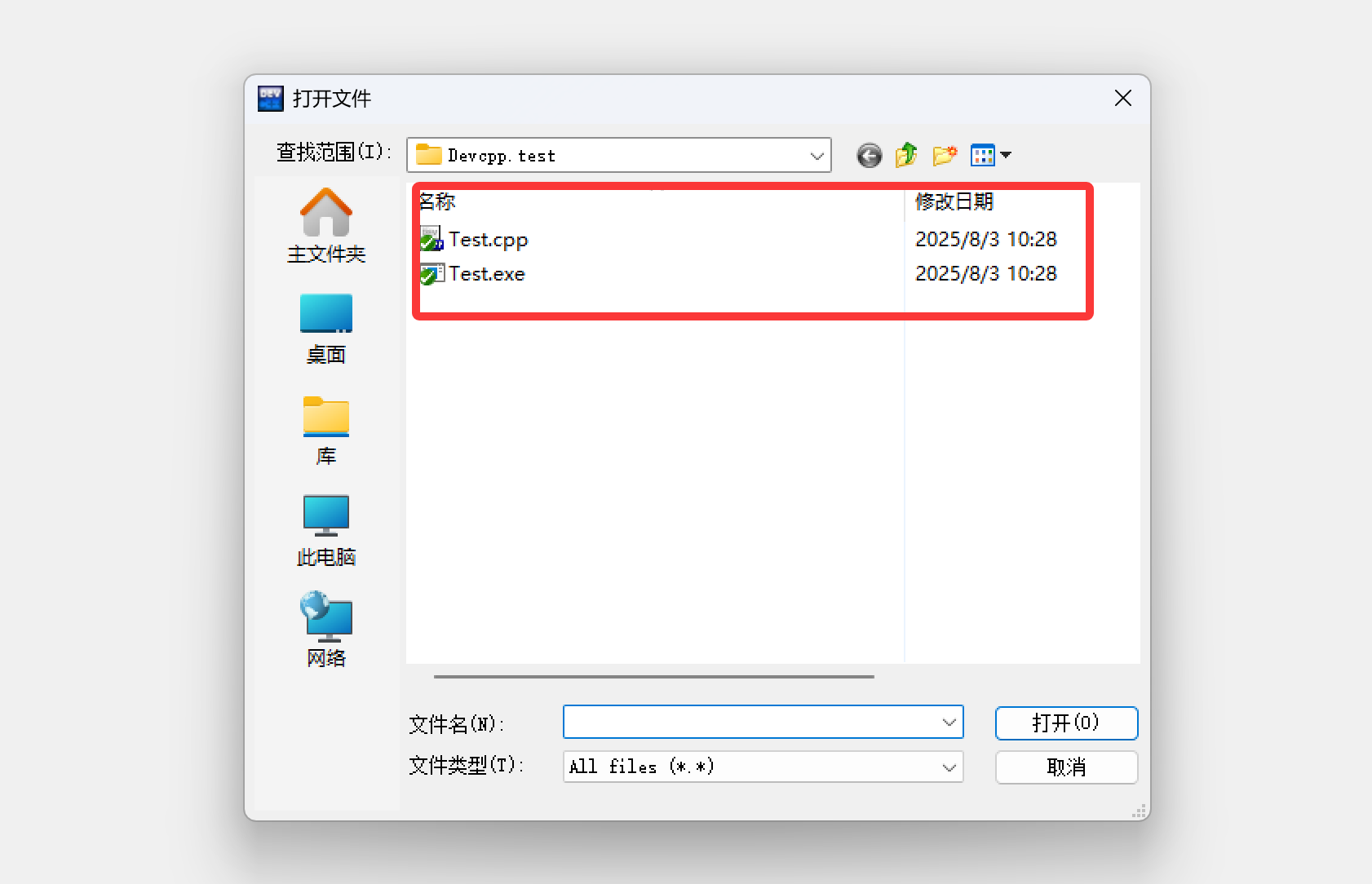Open the view menu grid icon

point(983,155)
